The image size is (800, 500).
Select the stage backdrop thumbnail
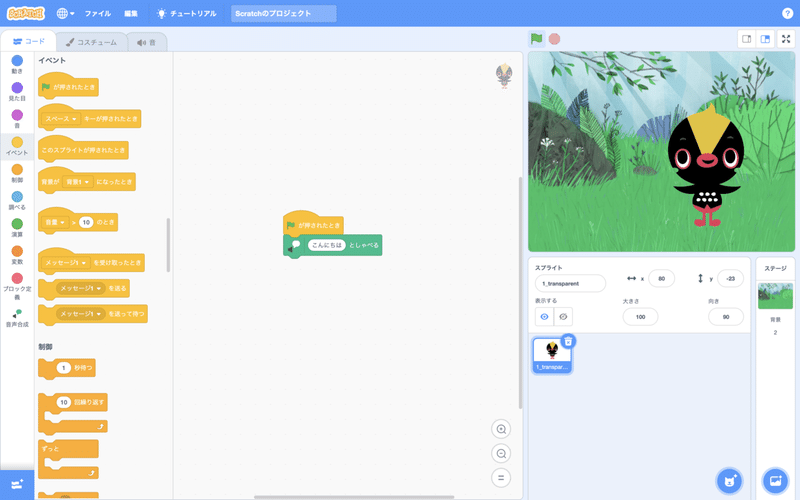pos(775,296)
